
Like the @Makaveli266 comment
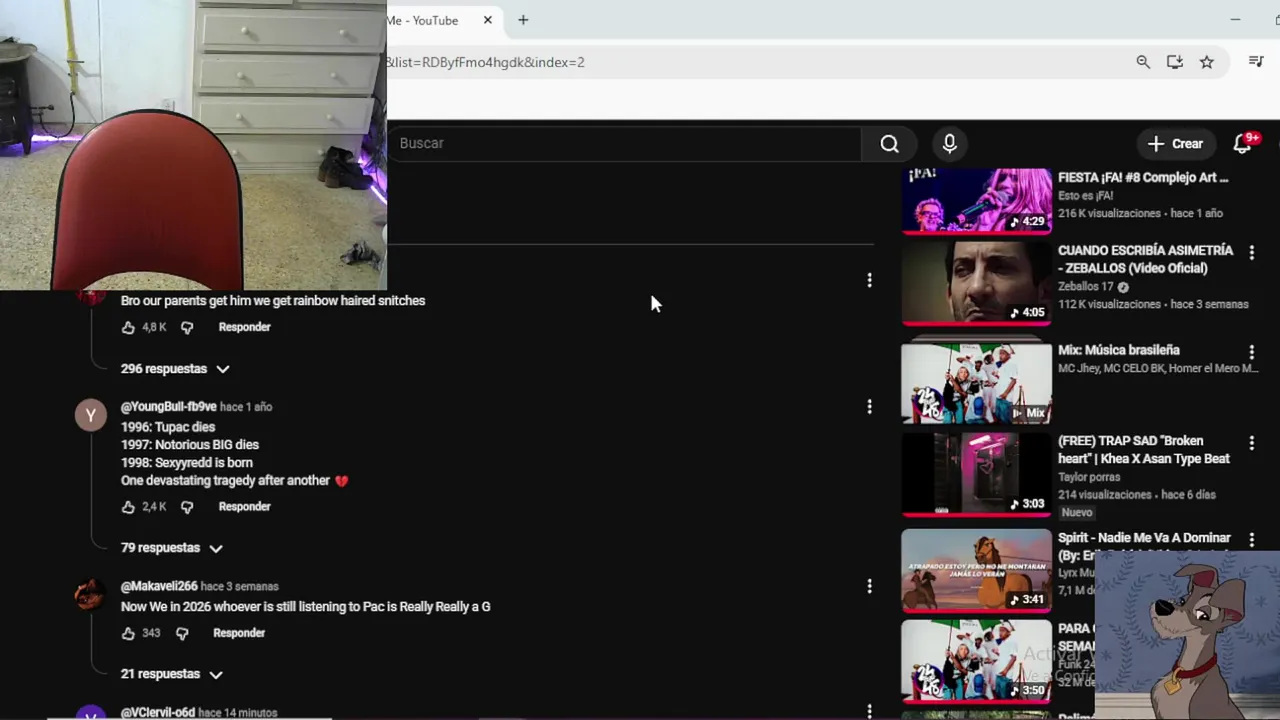pyautogui.click(x=128, y=633)
